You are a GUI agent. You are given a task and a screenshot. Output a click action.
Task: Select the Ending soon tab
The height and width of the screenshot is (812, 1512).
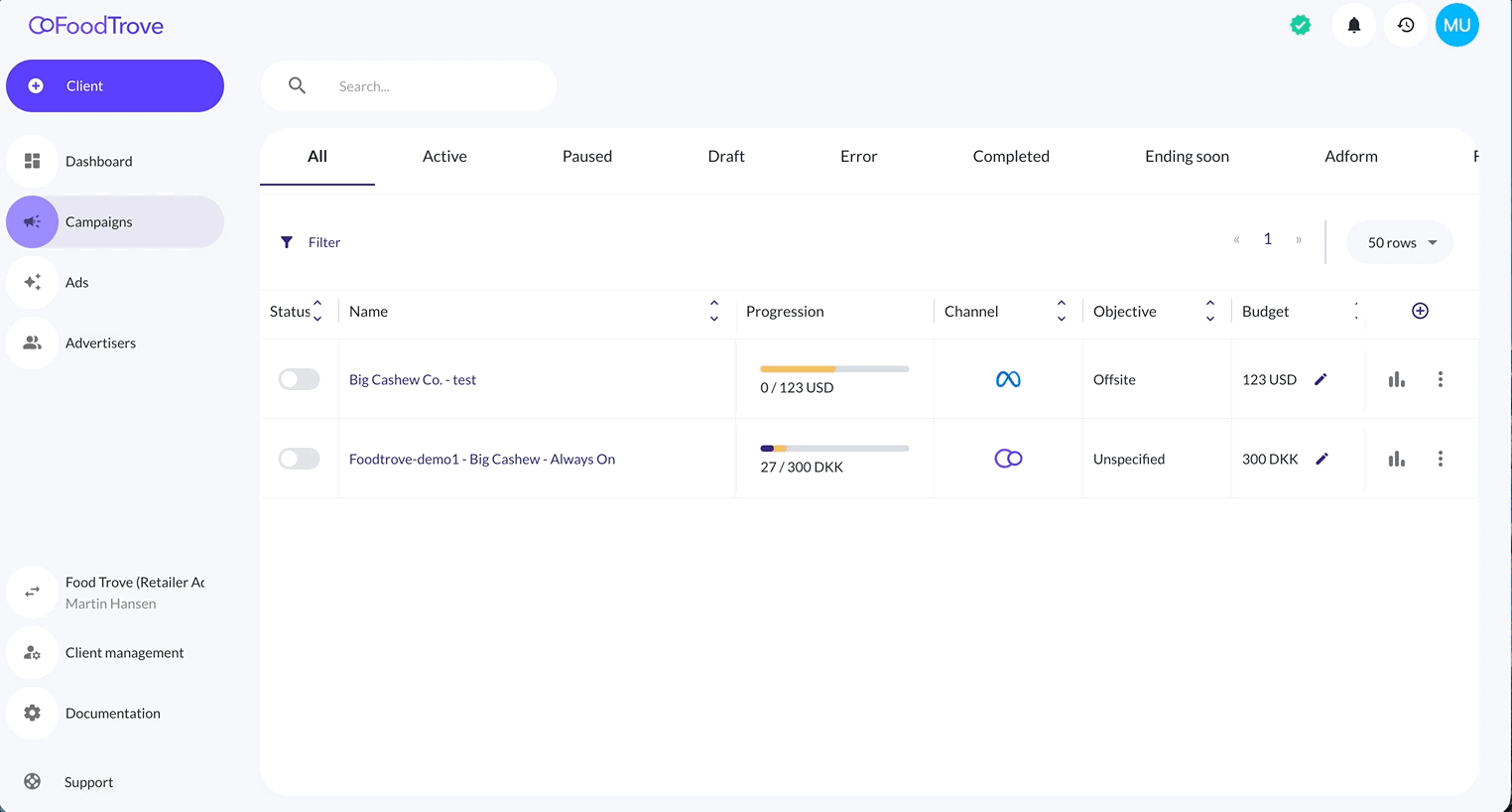point(1187,156)
